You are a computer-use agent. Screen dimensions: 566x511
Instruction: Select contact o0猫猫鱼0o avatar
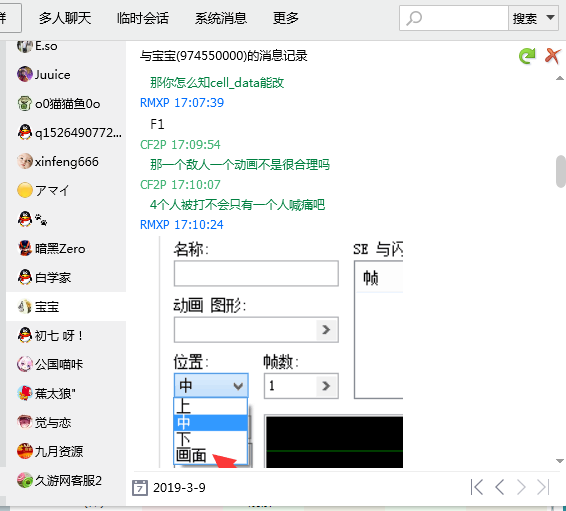25,104
